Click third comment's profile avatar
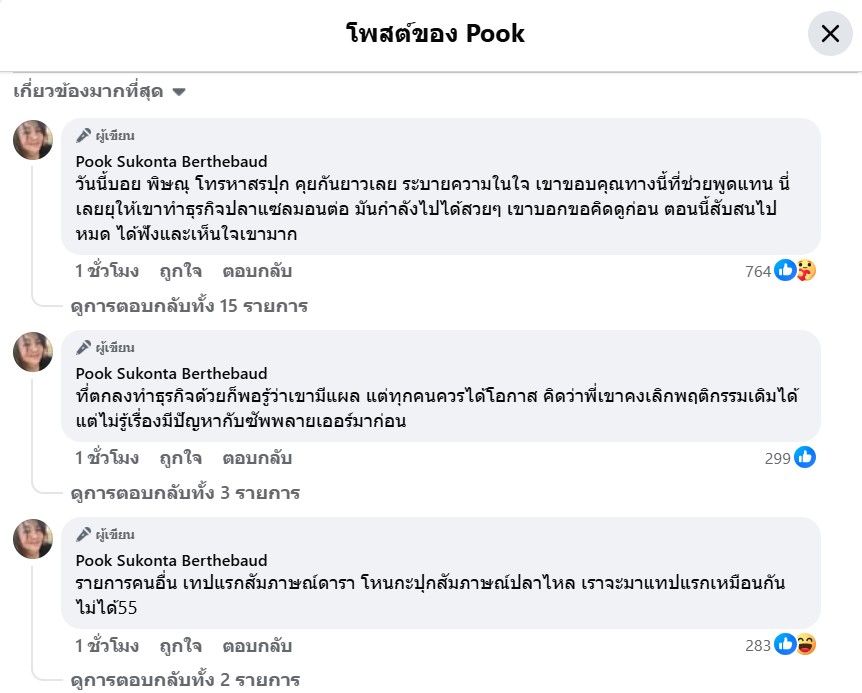Viewport: 862px width, 693px height. [x=33, y=539]
